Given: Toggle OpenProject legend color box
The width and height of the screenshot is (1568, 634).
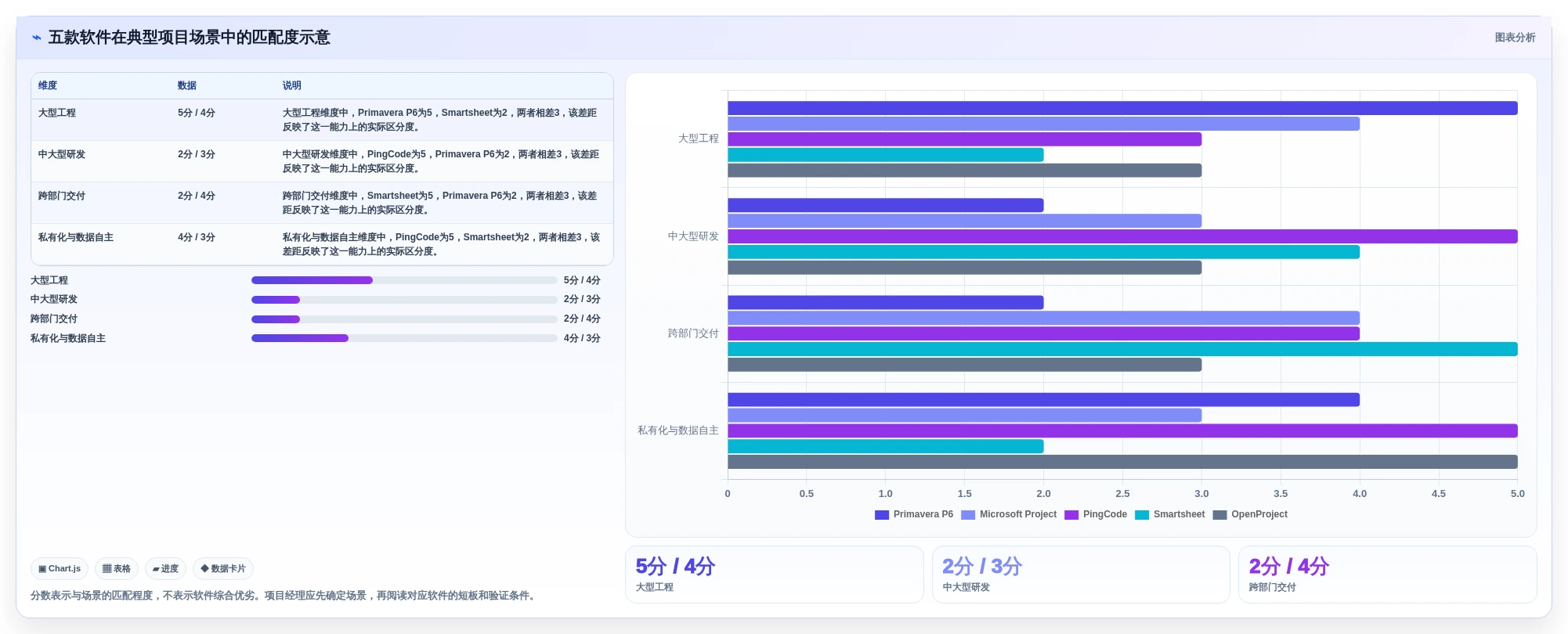Looking at the screenshot, I should tap(1219, 515).
